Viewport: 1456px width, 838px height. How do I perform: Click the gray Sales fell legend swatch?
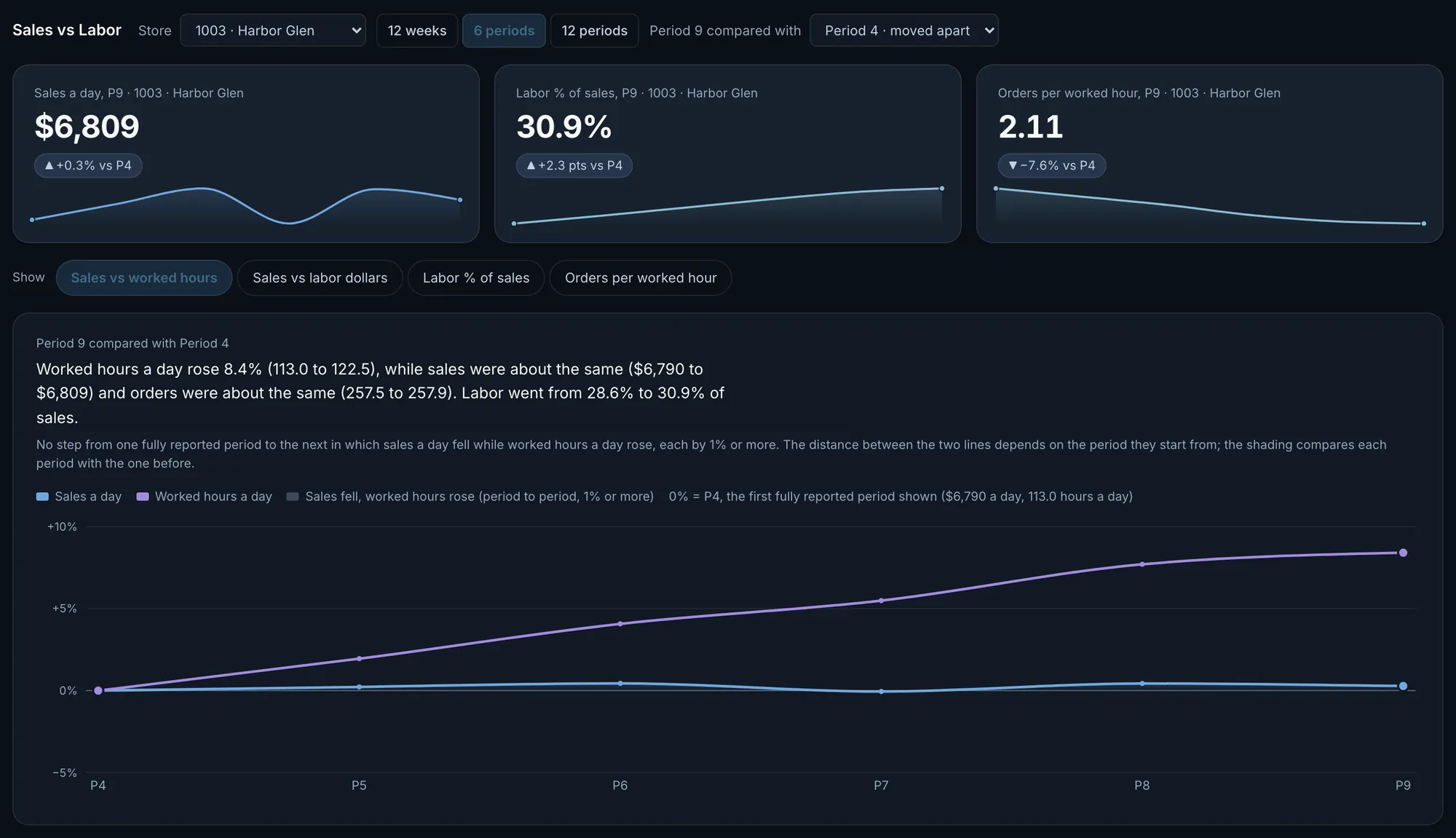tap(293, 497)
